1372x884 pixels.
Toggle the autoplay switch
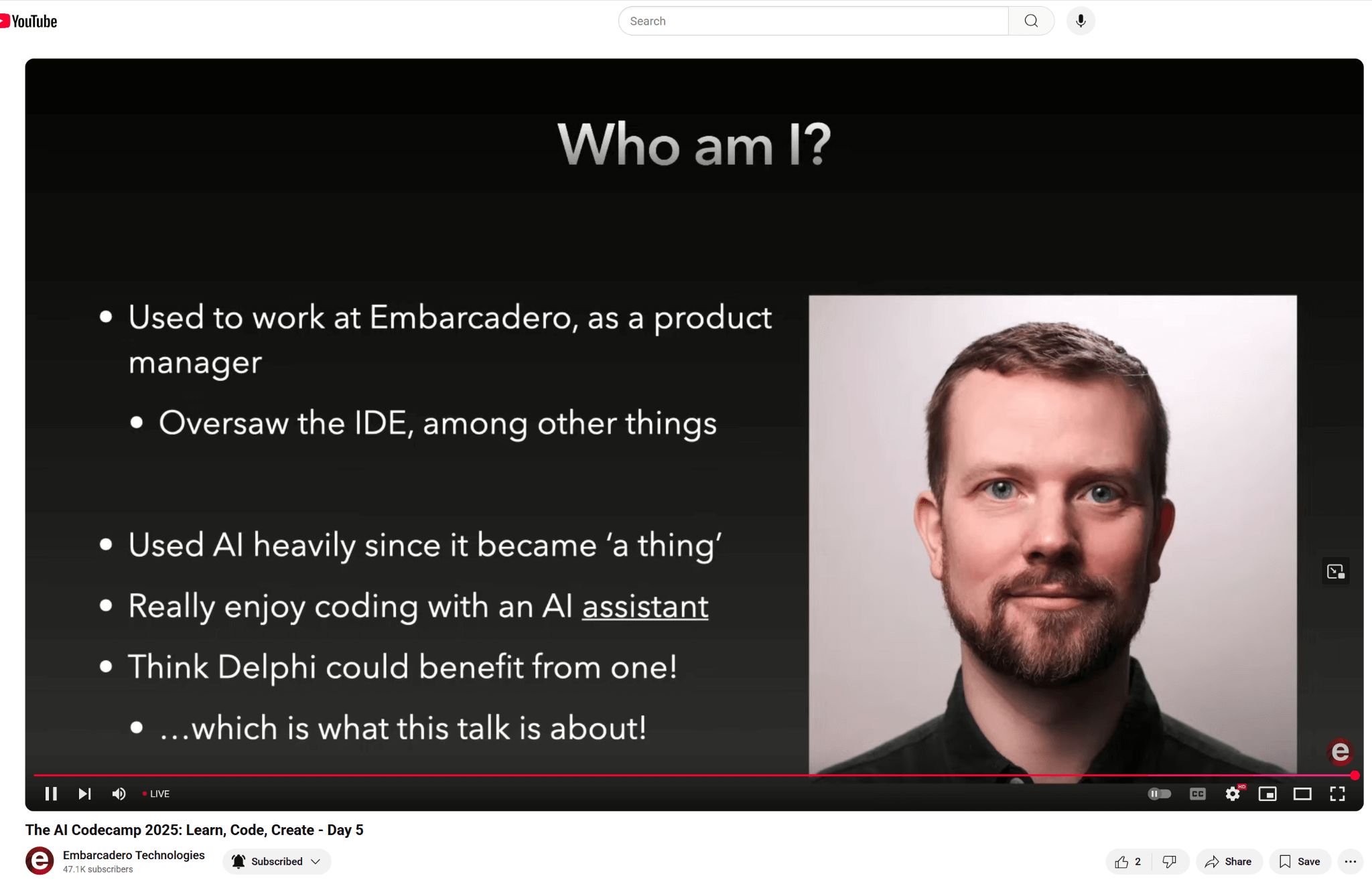pyautogui.click(x=1160, y=794)
